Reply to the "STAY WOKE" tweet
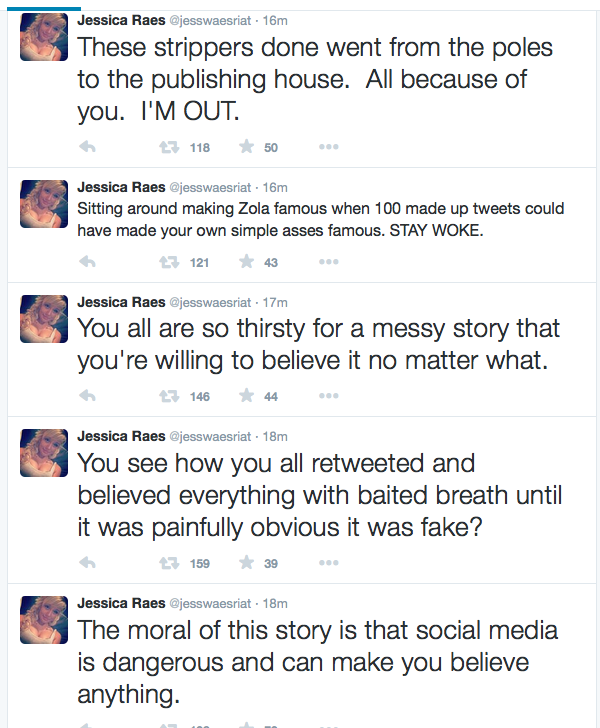Viewport: 600px width, 728px height. 87,262
